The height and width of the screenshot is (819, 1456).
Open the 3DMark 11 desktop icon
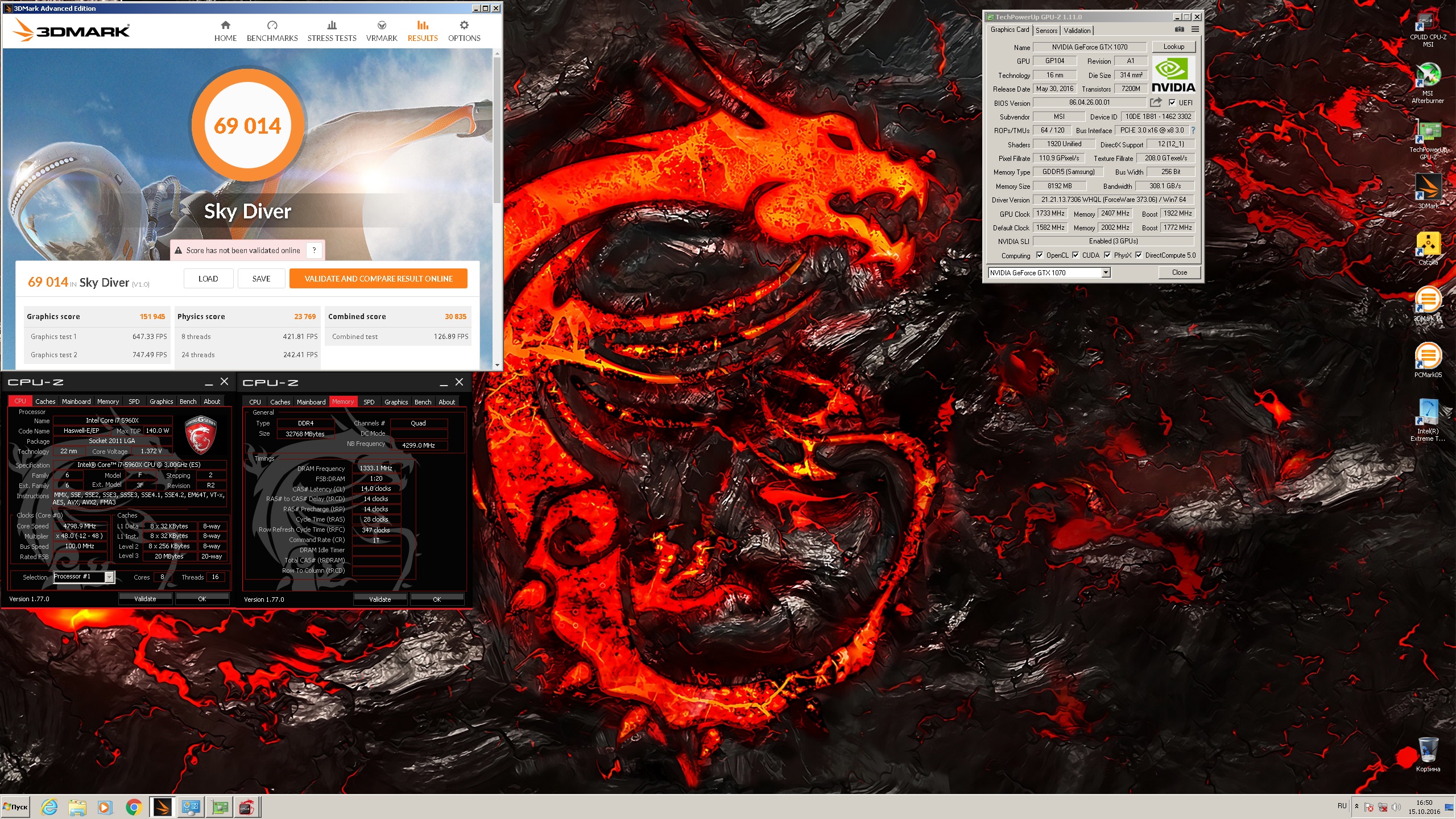pos(1428,304)
